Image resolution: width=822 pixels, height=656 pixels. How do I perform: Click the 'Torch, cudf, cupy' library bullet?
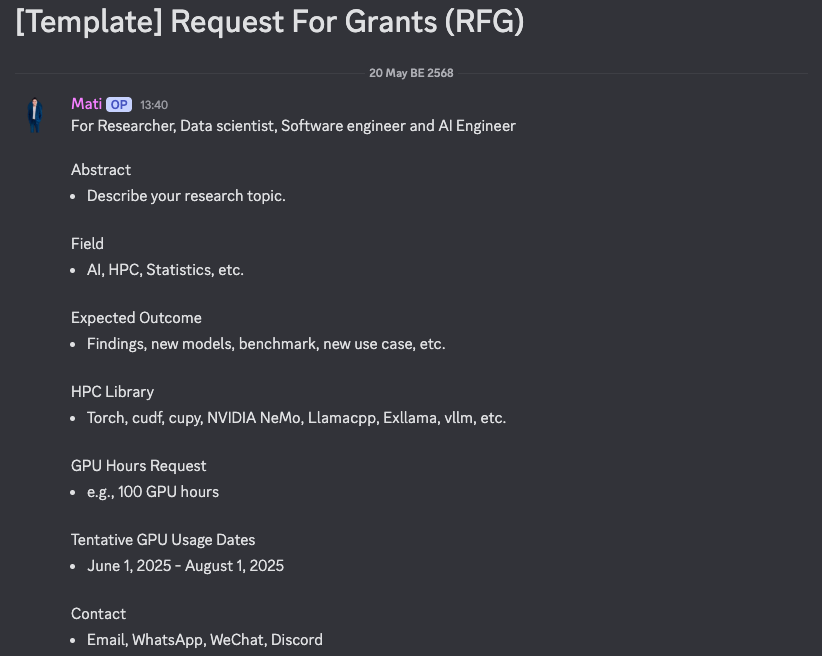[x=296, y=418]
